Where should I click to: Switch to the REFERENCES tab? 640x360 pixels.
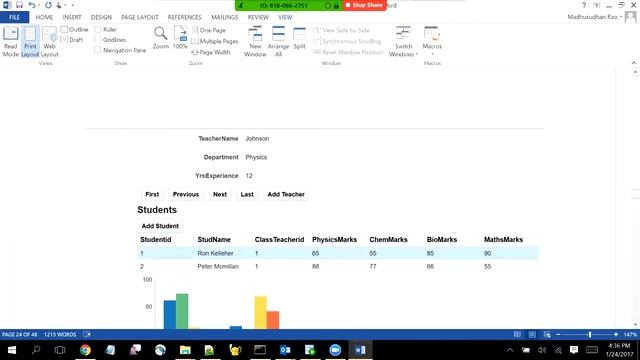[x=184, y=17]
